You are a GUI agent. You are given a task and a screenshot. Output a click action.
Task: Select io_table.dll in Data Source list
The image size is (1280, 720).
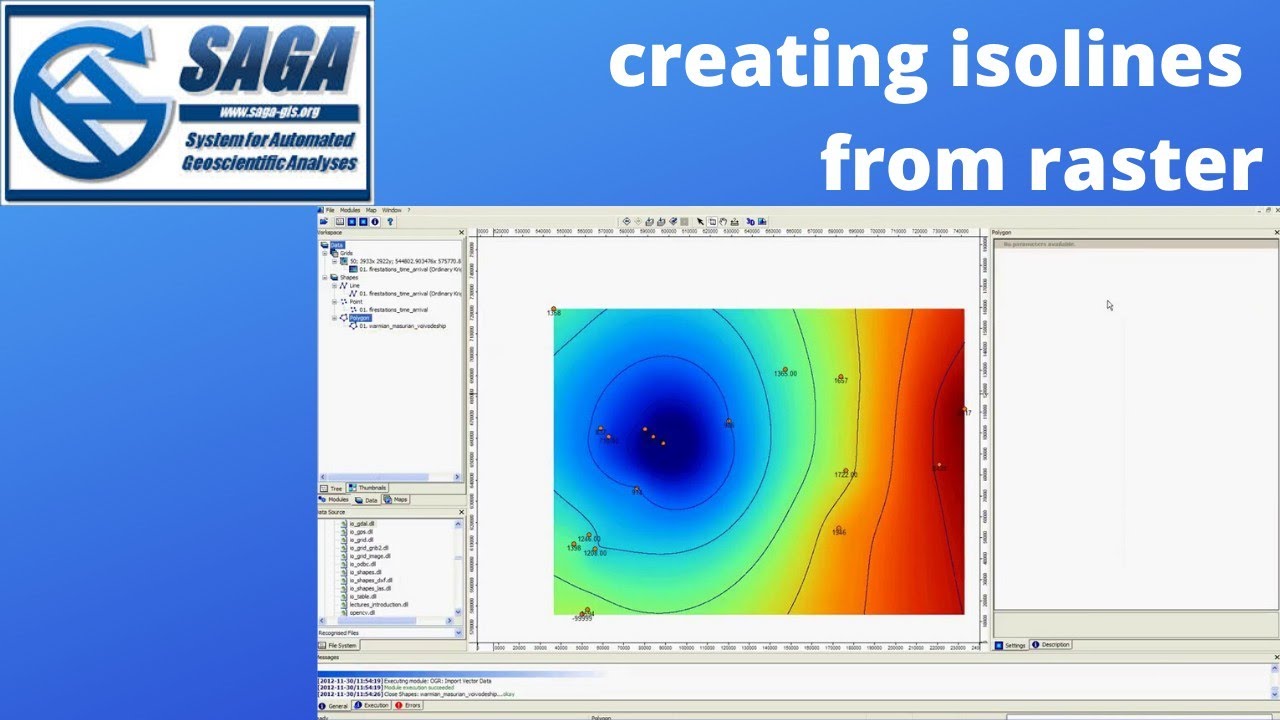click(x=363, y=597)
